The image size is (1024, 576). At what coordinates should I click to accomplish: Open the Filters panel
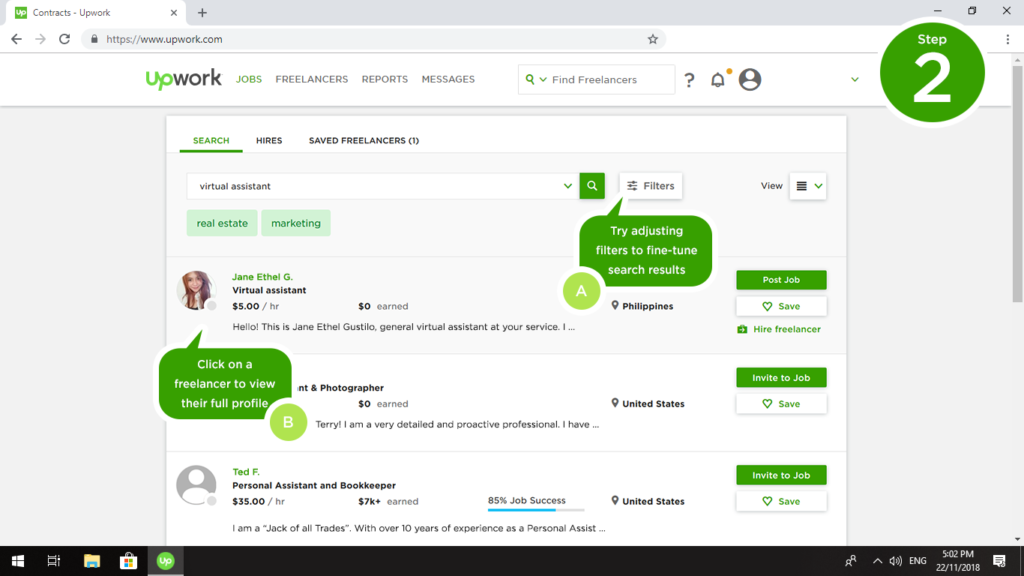point(650,186)
